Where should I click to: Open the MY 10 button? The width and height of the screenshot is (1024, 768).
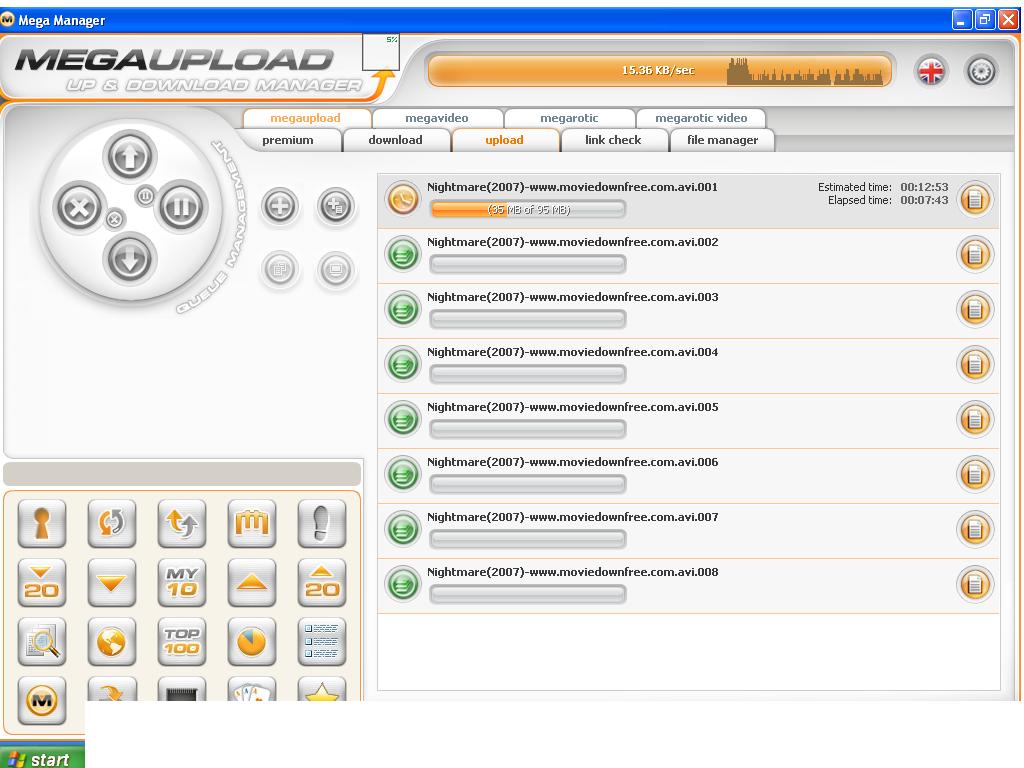click(x=182, y=583)
